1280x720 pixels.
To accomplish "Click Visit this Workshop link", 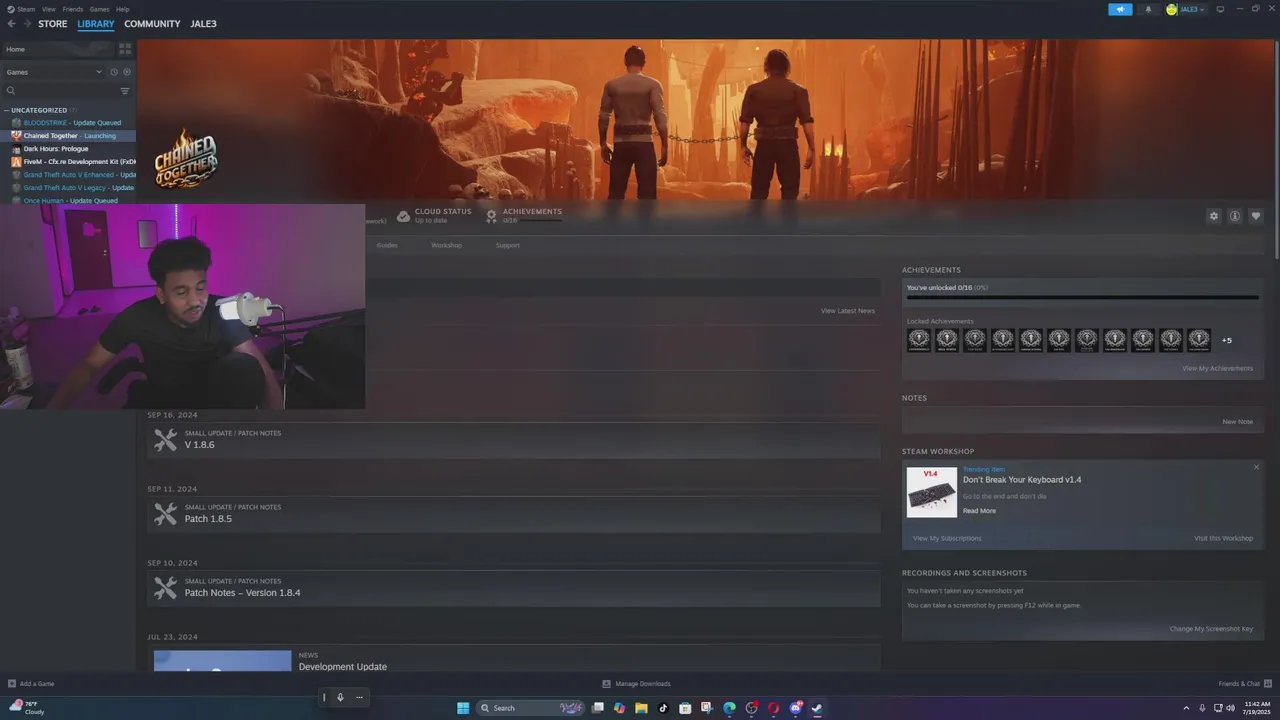I will (x=1223, y=538).
